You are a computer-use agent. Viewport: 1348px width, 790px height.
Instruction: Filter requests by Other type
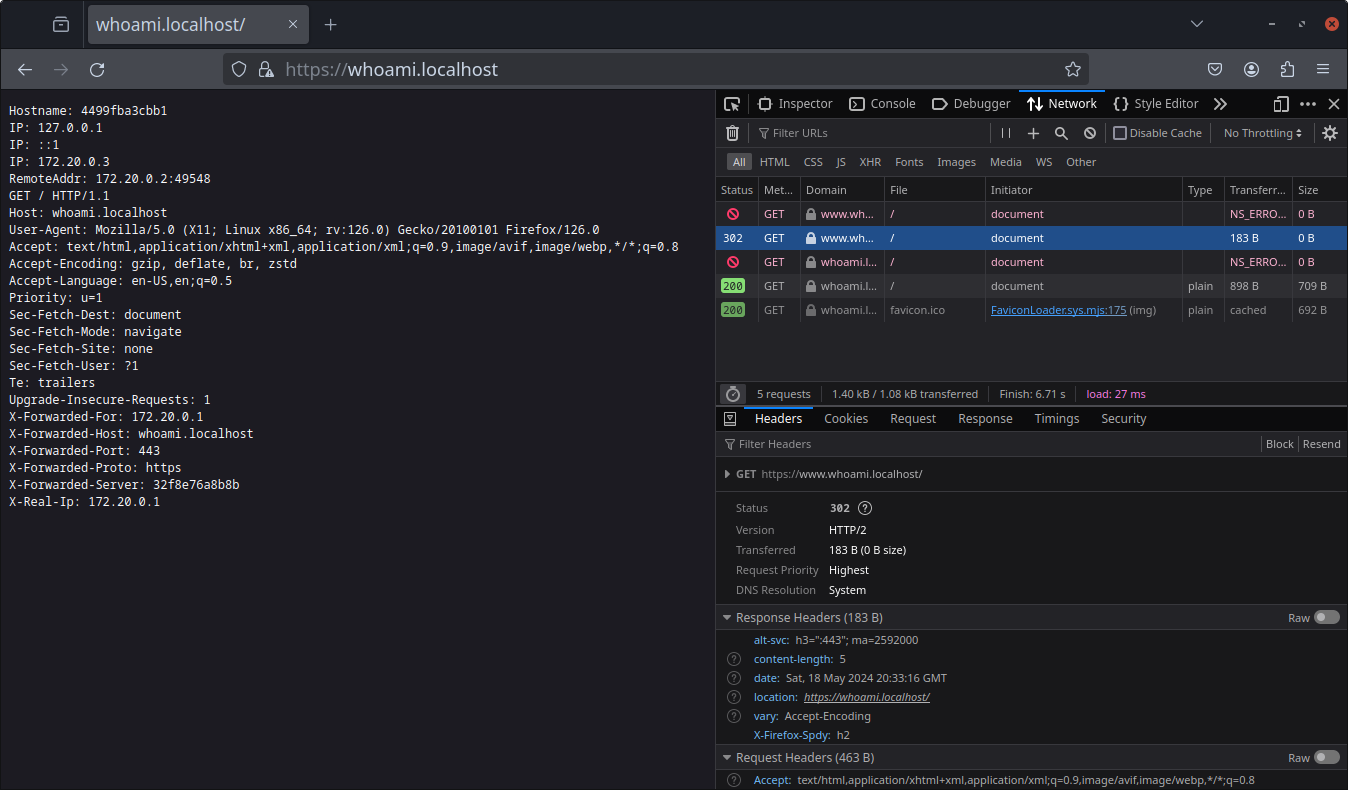[1081, 162]
